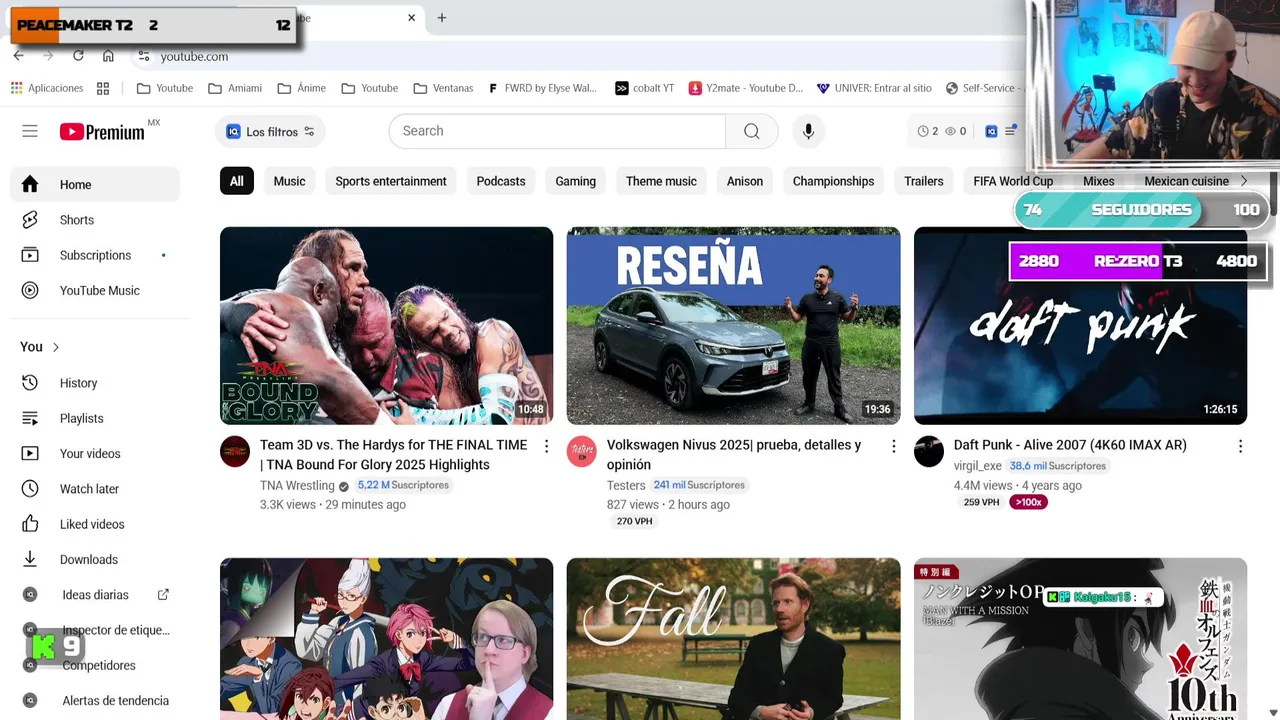Screen dimensions: 1280x720
Task: Select the Trailers chip
Action: coord(924,181)
